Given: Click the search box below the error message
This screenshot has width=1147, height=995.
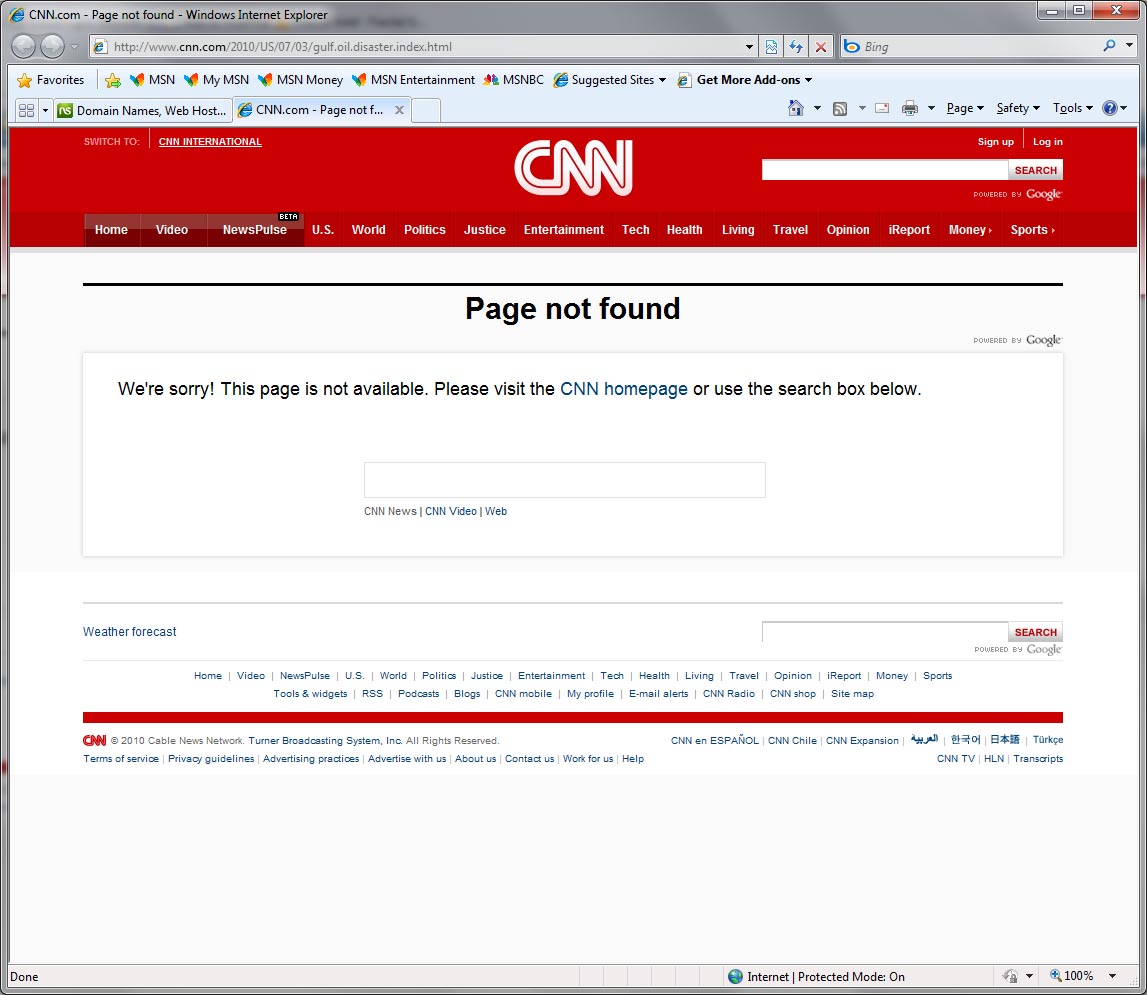Looking at the screenshot, I should point(564,480).
